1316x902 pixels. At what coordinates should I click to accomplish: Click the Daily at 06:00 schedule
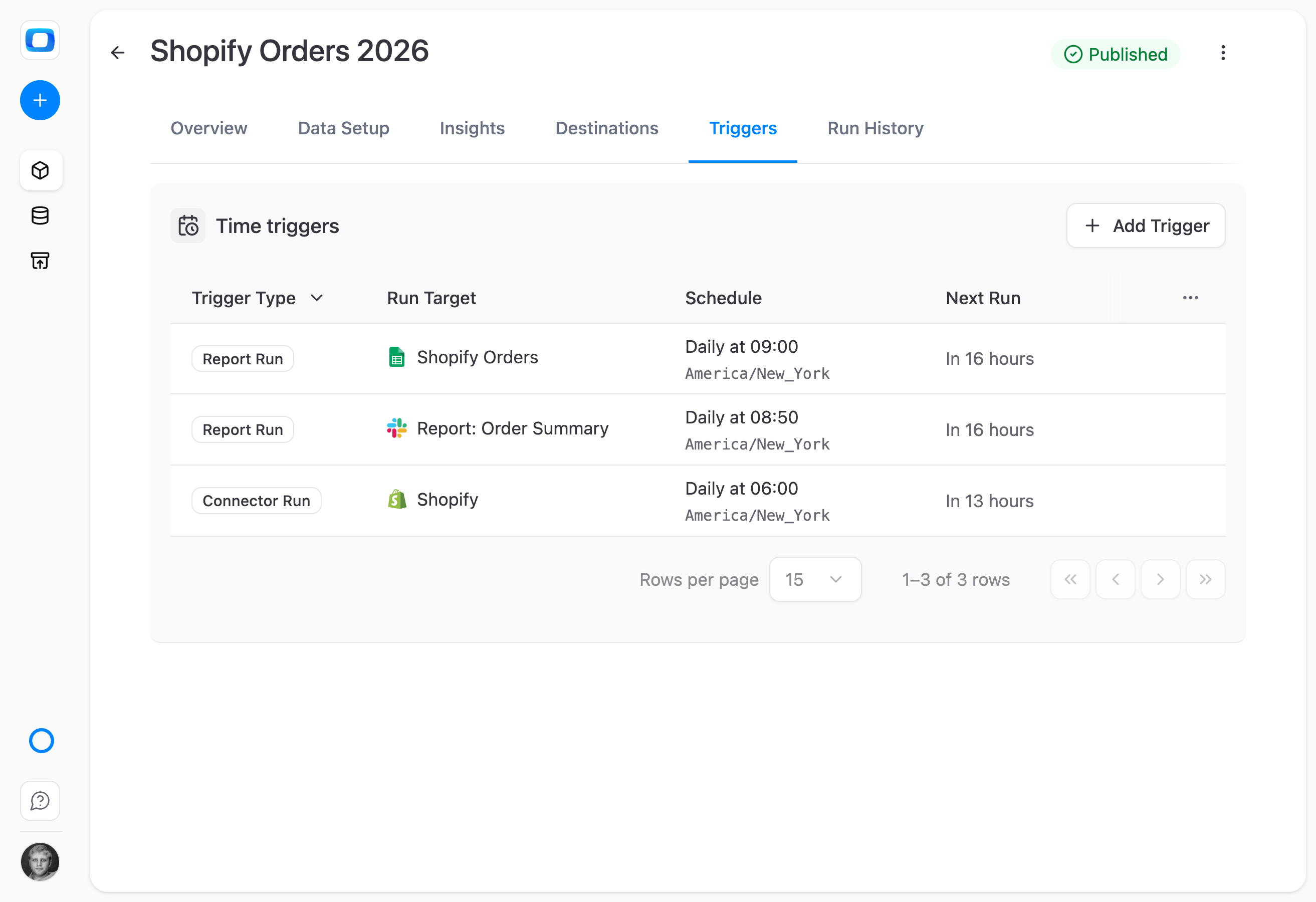tap(742, 489)
